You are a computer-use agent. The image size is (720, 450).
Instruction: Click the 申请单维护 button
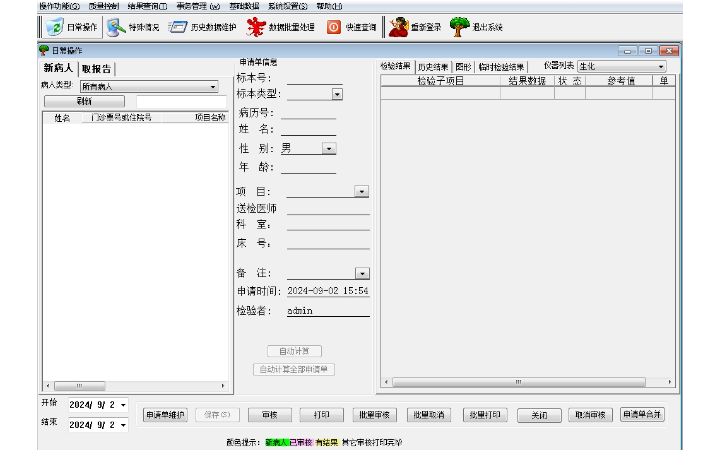(x=165, y=415)
